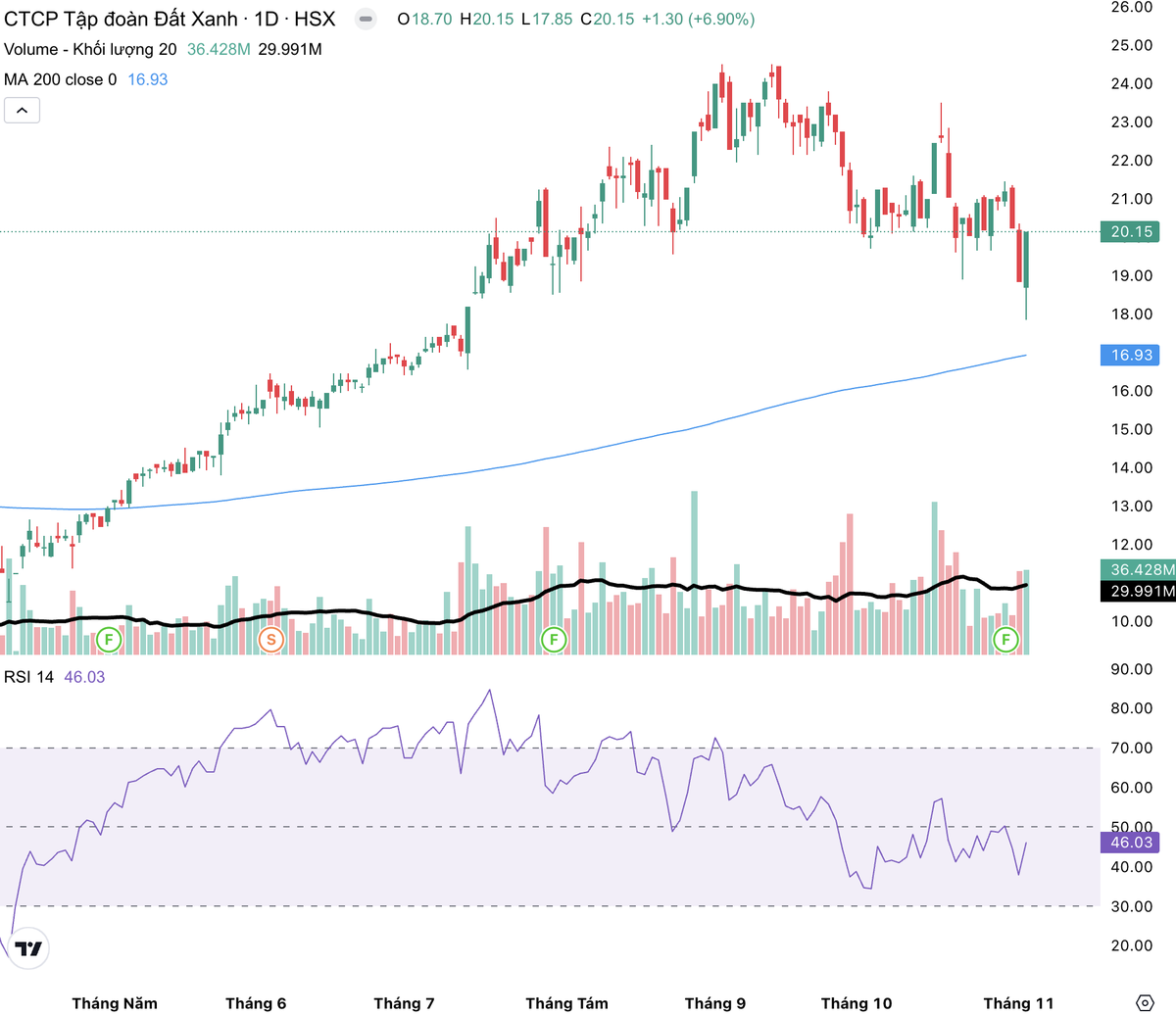Viewport: 1176px width, 1015px height.
Task: Click Tháng 9 on the time axis
Action: 714,1002
